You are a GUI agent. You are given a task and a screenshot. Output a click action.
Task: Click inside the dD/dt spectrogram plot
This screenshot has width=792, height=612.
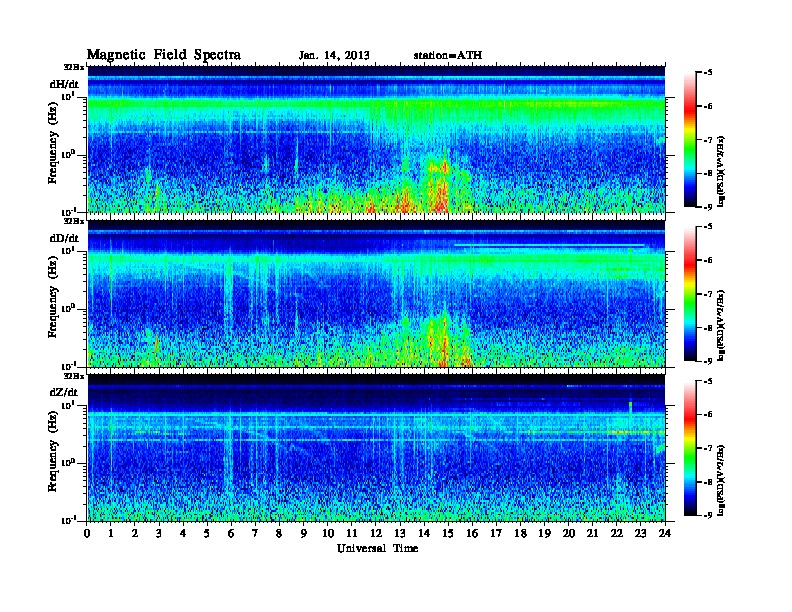(376, 293)
